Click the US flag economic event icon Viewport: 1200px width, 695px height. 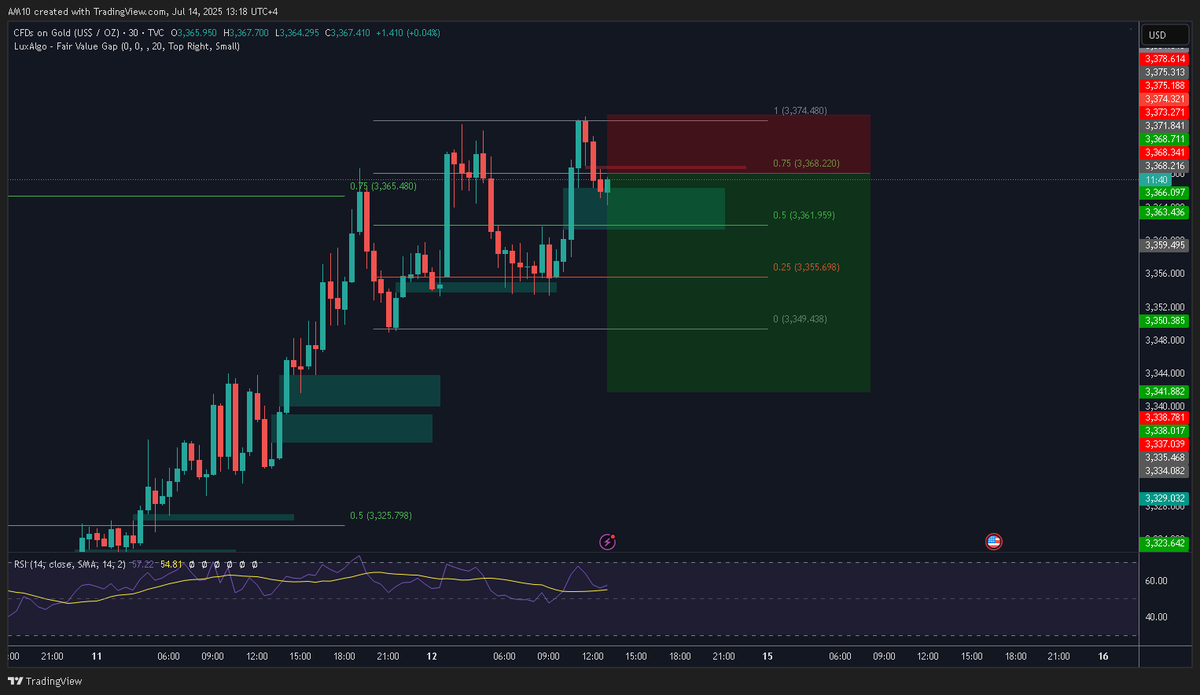click(994, 542)
